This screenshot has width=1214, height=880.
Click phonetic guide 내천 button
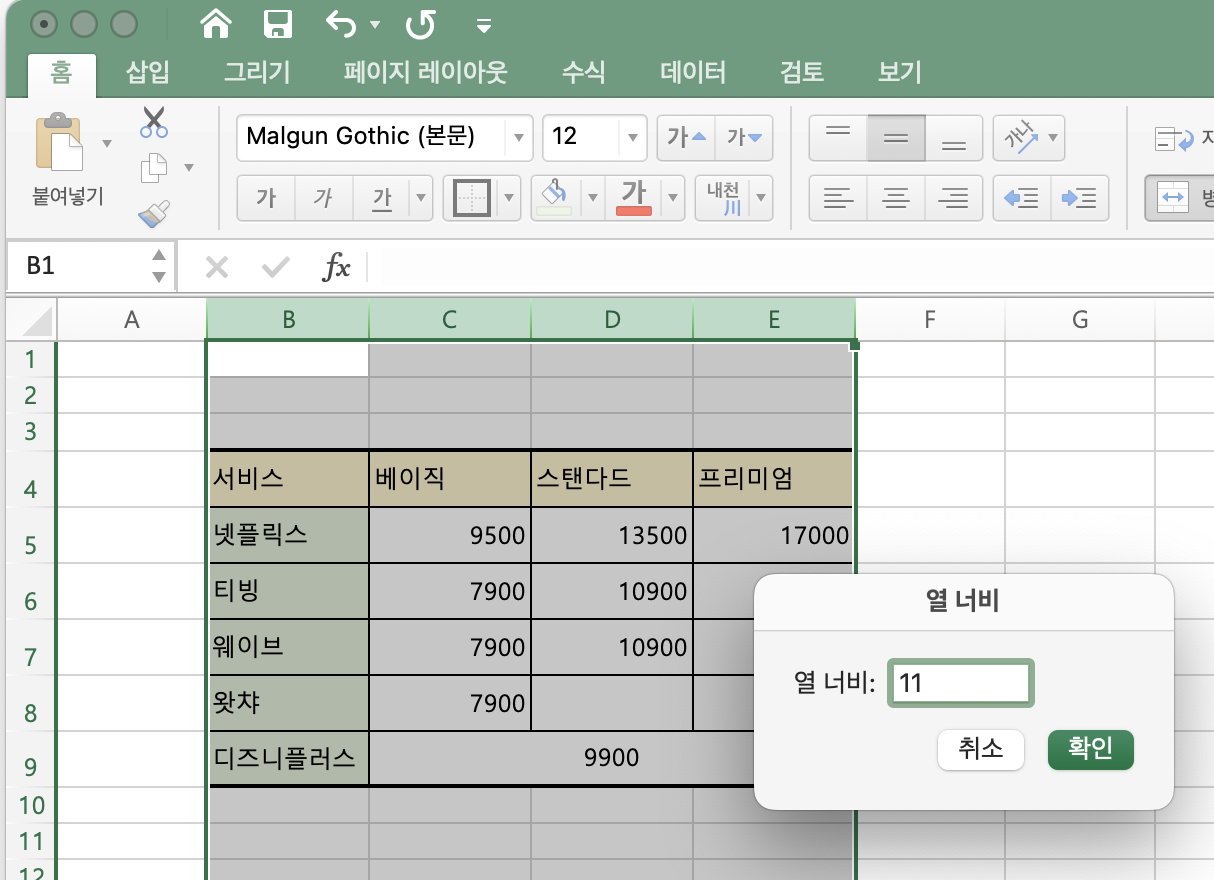click(x=722, y=197)
